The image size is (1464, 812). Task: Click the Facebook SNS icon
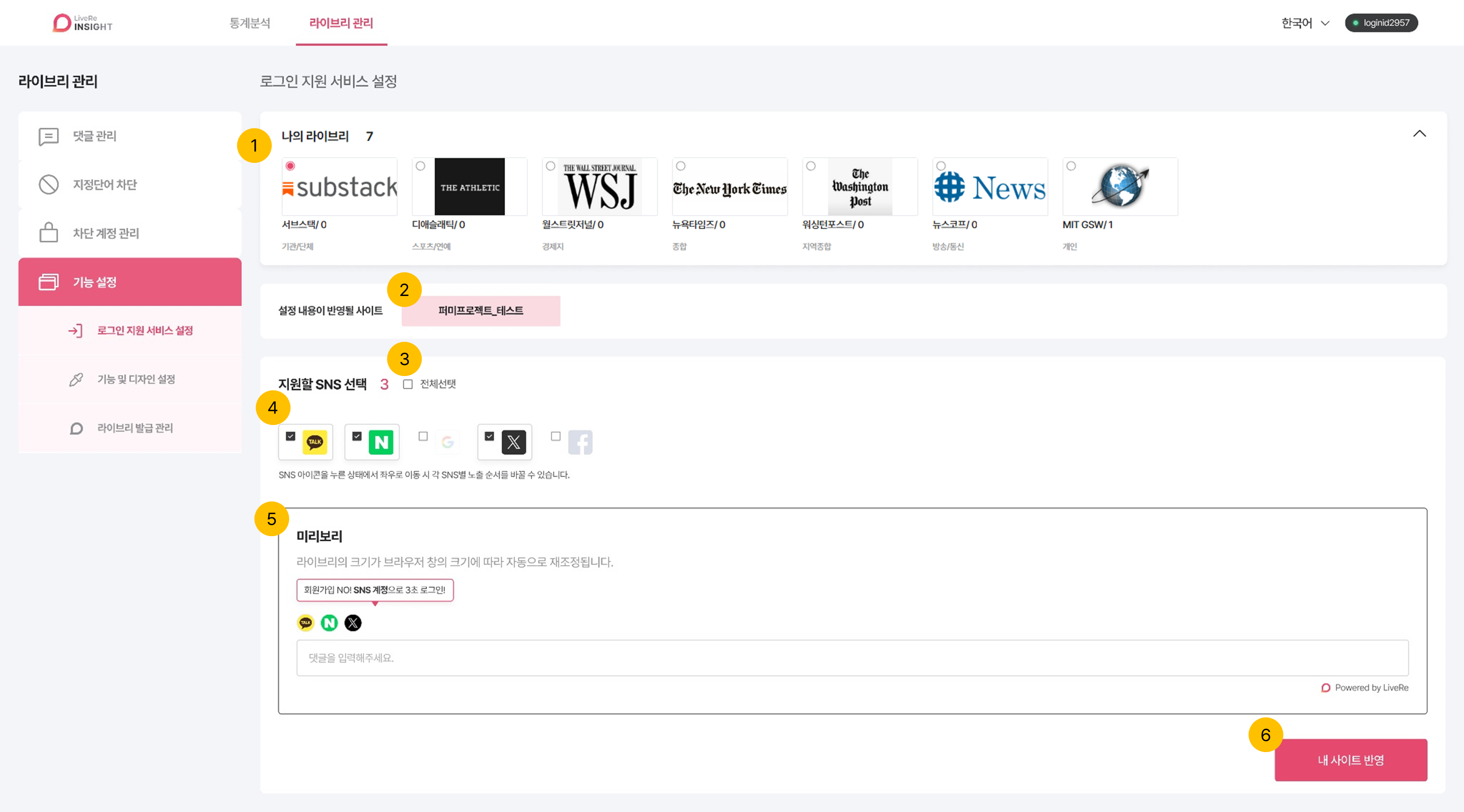point(580,442)
